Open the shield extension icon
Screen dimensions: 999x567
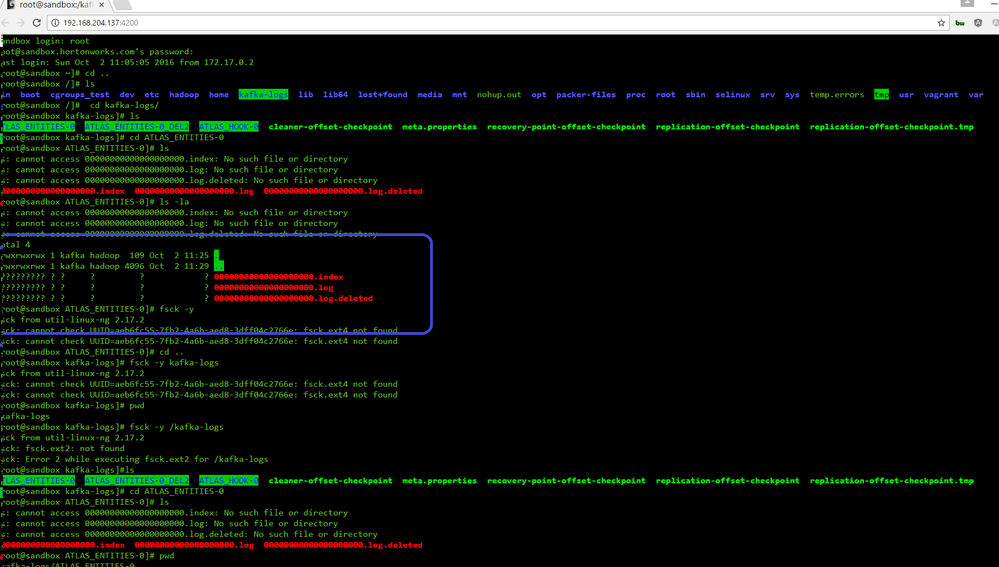(x=978, y=23)
